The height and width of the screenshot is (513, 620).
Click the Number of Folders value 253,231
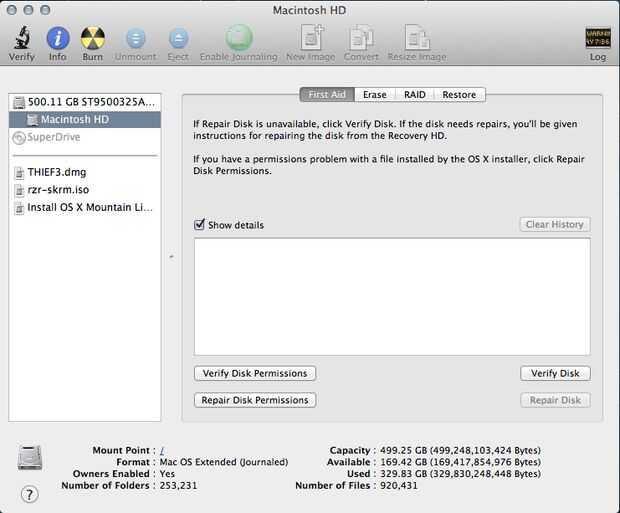click(178, 485)
